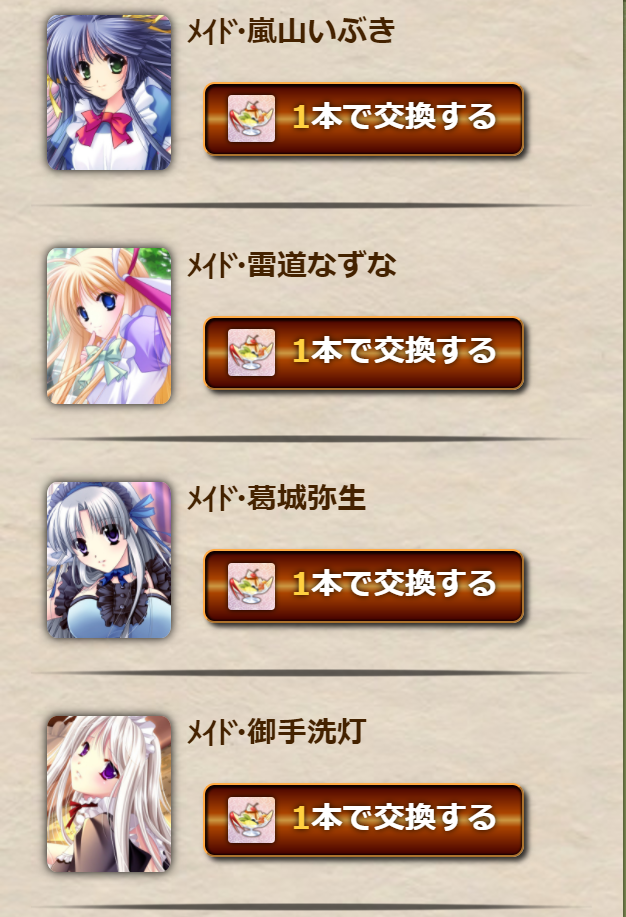The width and height of the screenshot is (626, 917).
Task: Select the メイド・葛城弥生 name label
Action: (276, 498)
